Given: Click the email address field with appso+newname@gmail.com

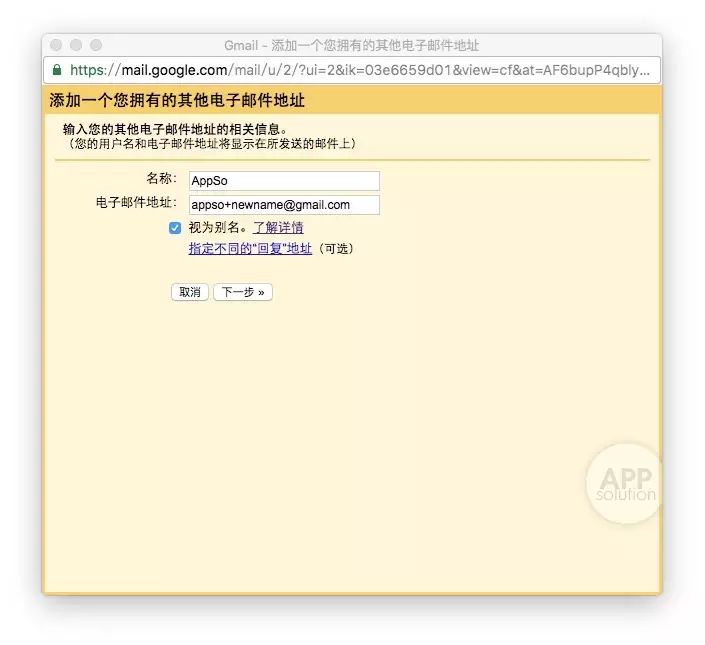Looking at the screenshot, I should point(284,205).
